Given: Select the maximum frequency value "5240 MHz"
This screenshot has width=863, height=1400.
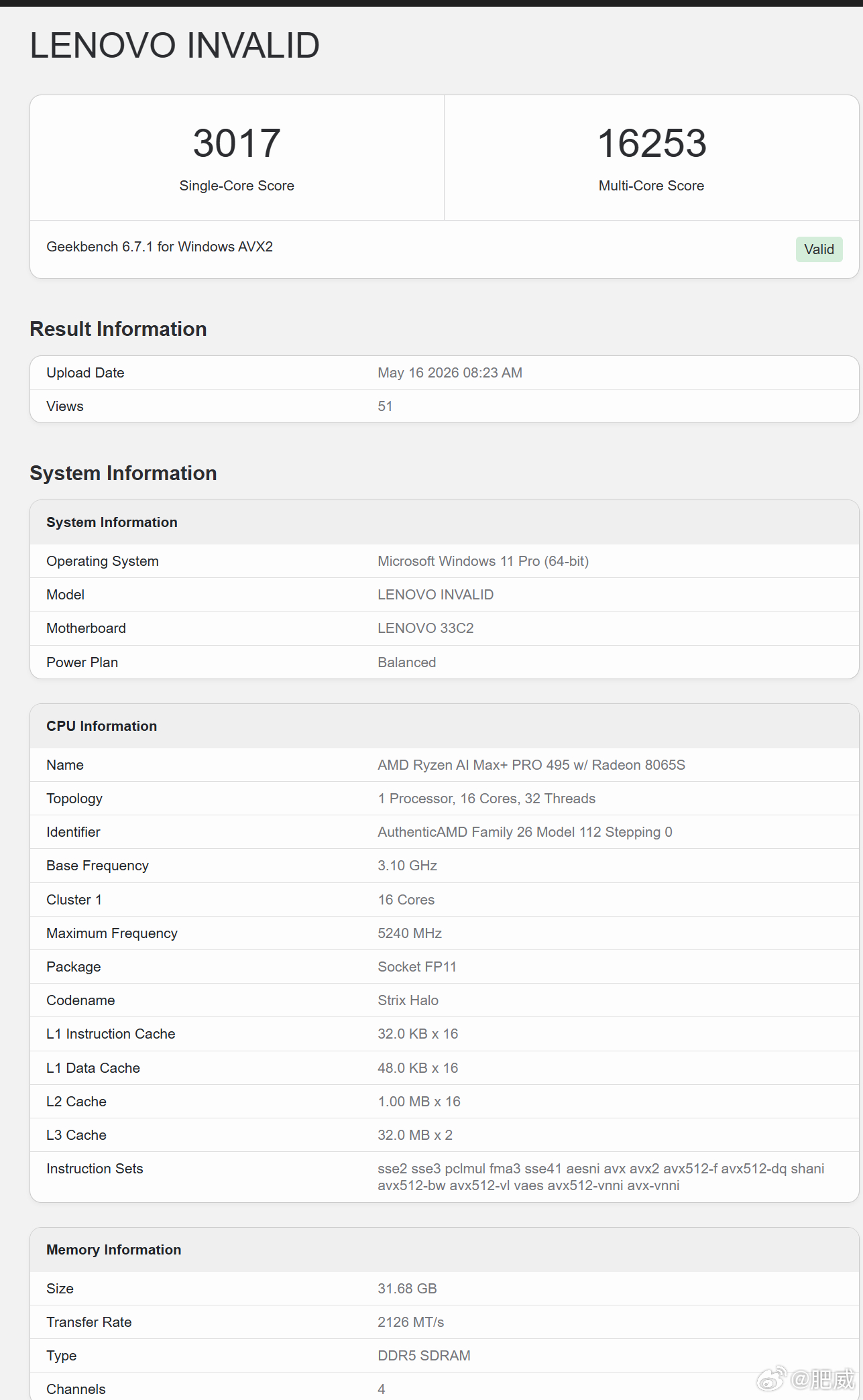Looking at the screenshot, I should coord(410,933).
